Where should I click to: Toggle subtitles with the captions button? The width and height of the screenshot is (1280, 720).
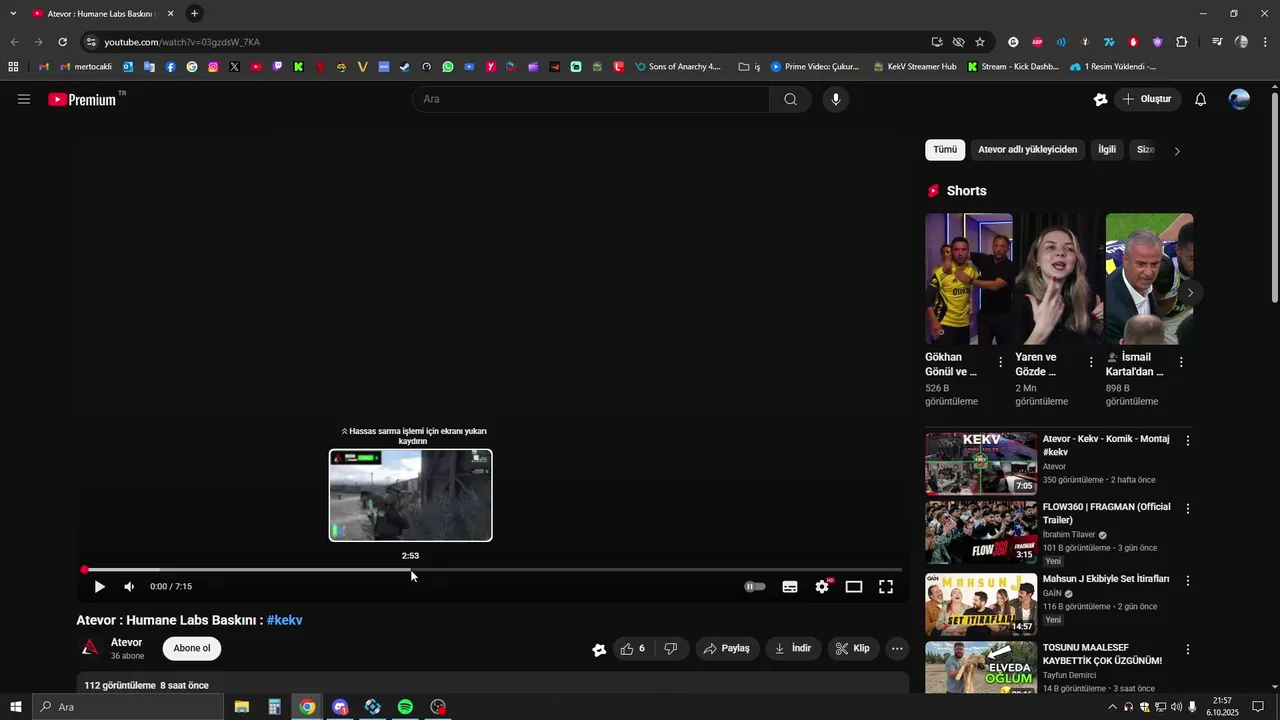click(790, 587)
